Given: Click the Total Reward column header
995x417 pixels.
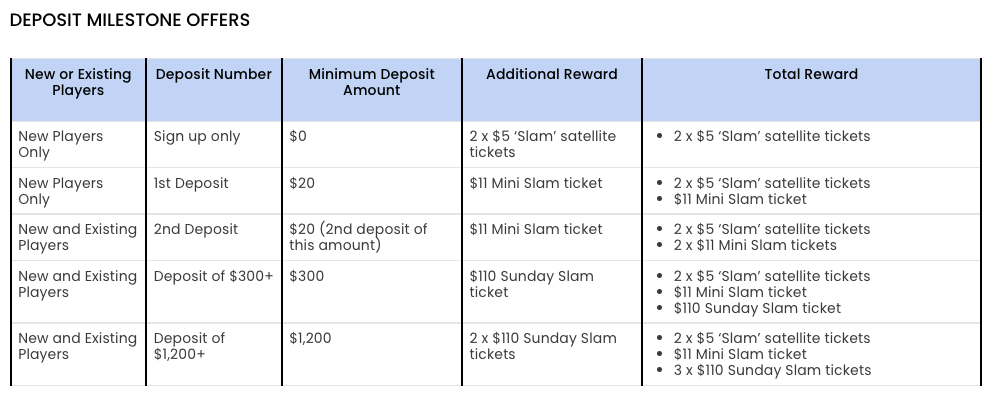Looking at the screenshot, I should 811,74.
